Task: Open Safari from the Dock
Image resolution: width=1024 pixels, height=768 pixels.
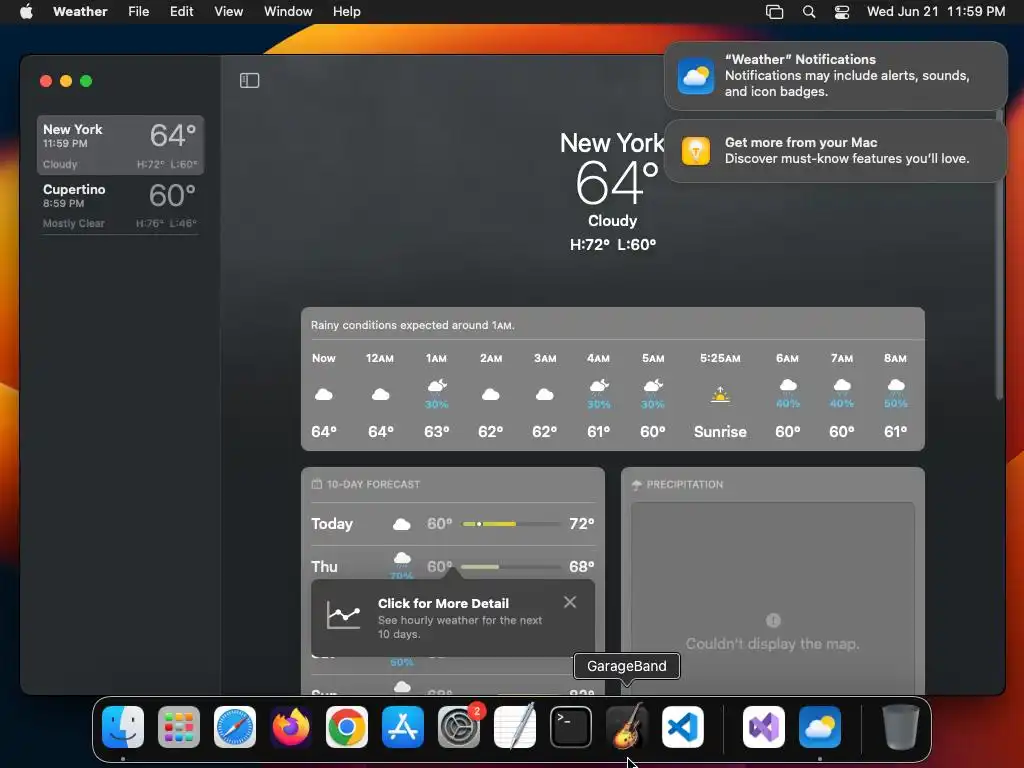Action: [235, 727]
